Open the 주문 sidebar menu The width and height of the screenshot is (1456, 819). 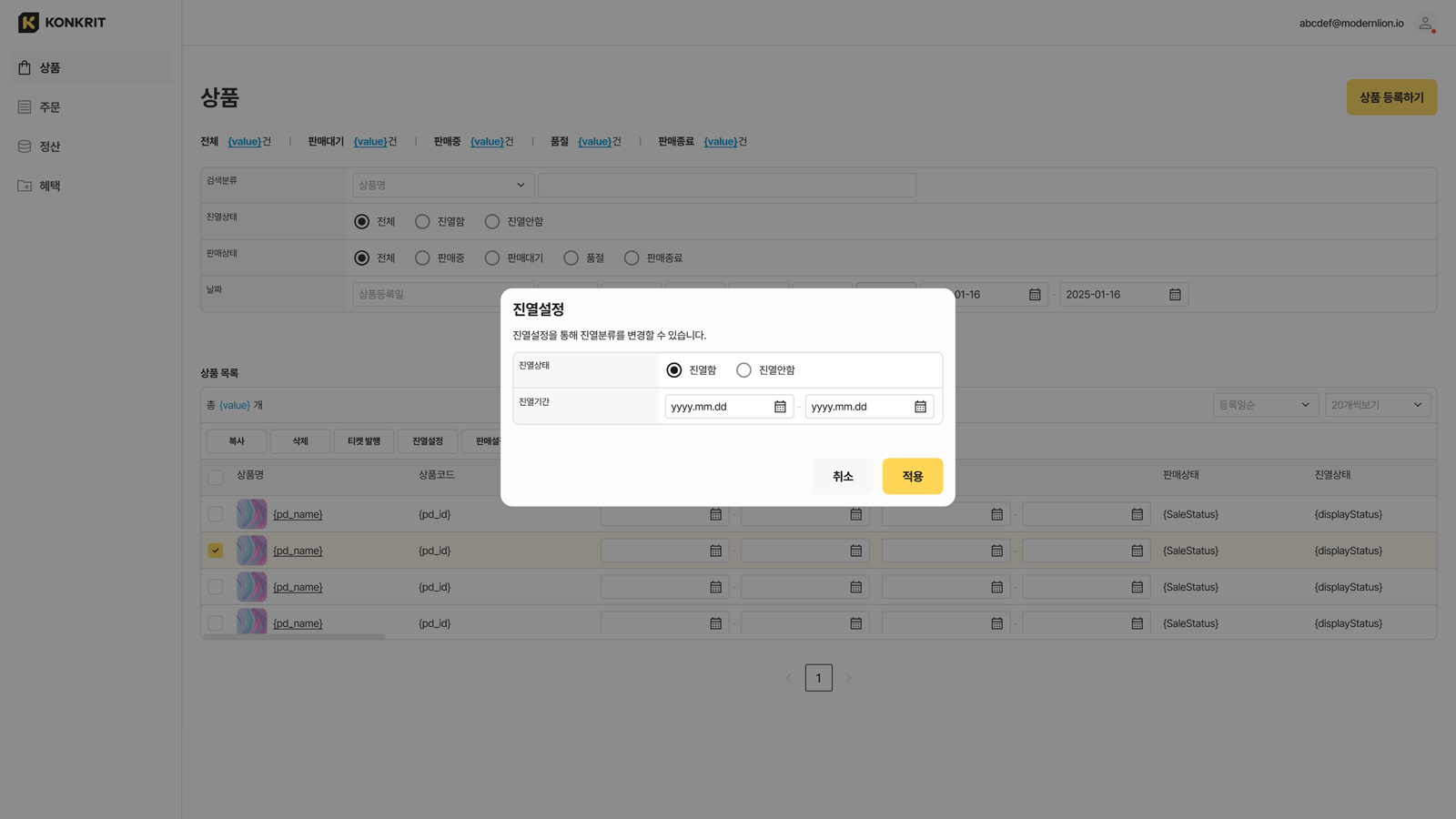pos(91,107)
